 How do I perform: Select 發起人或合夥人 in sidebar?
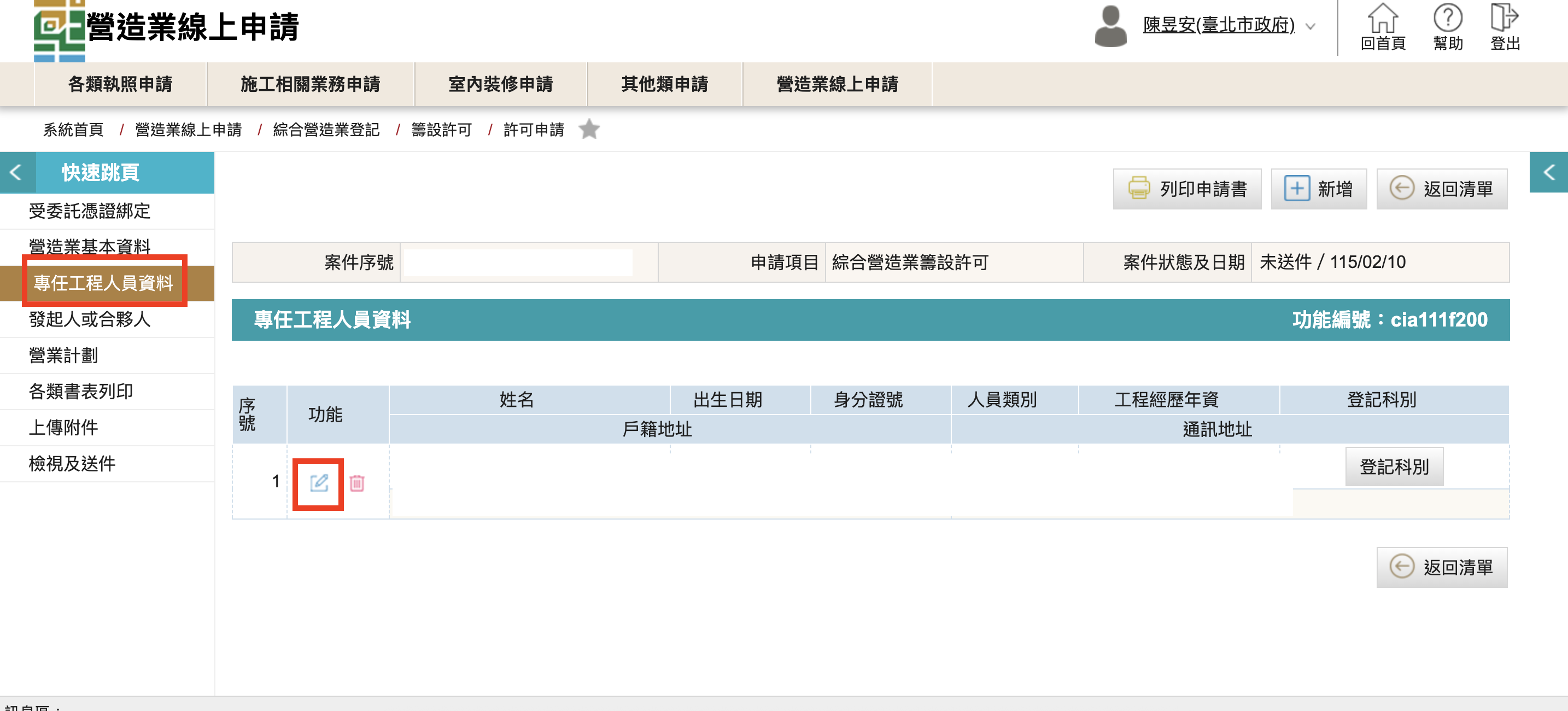point(90,319)
